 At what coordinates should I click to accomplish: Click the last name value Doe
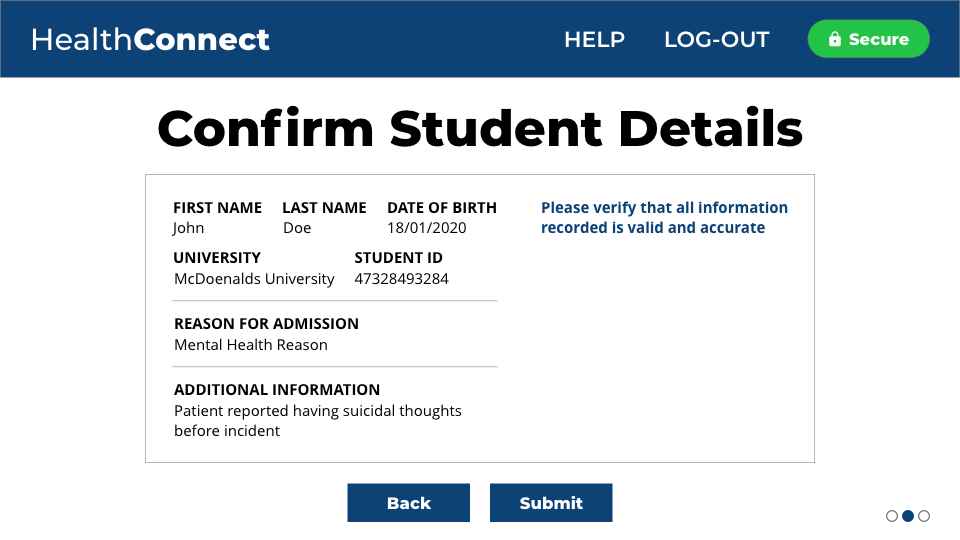pyautogui.click(x=297, y=228)
